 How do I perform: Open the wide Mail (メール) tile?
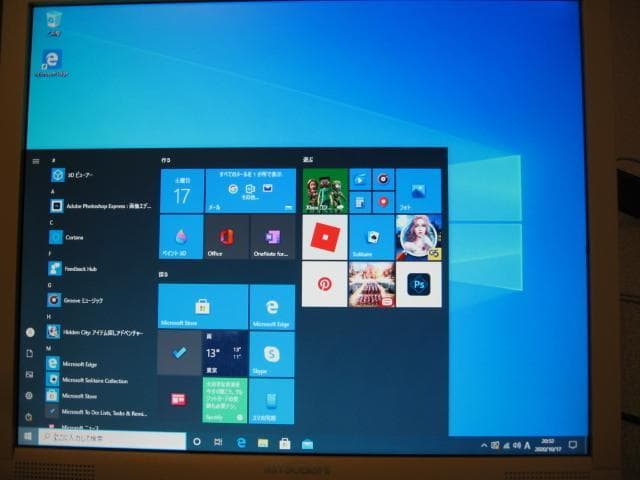point(251,191)
